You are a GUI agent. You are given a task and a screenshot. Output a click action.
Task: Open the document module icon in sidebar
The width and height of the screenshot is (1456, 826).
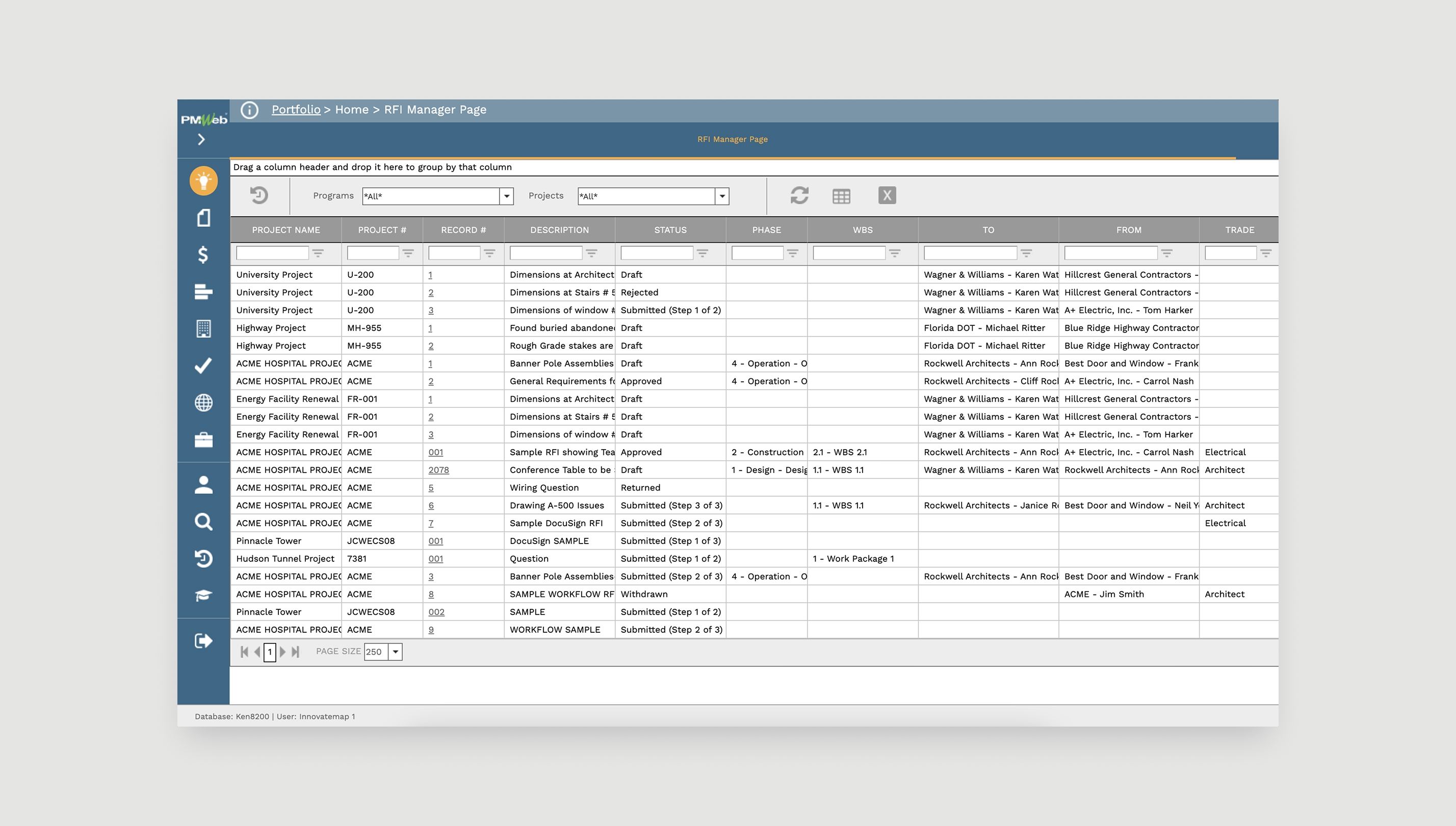click(203, 218)
